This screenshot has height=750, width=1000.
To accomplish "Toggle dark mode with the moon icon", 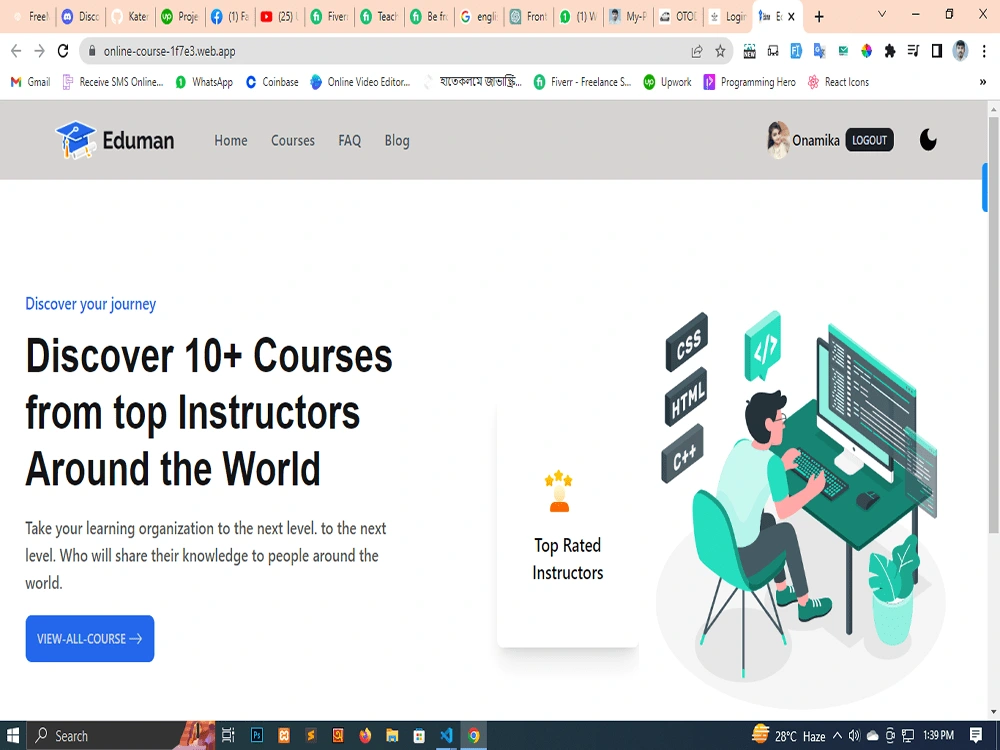I will (x=928, y=140).
